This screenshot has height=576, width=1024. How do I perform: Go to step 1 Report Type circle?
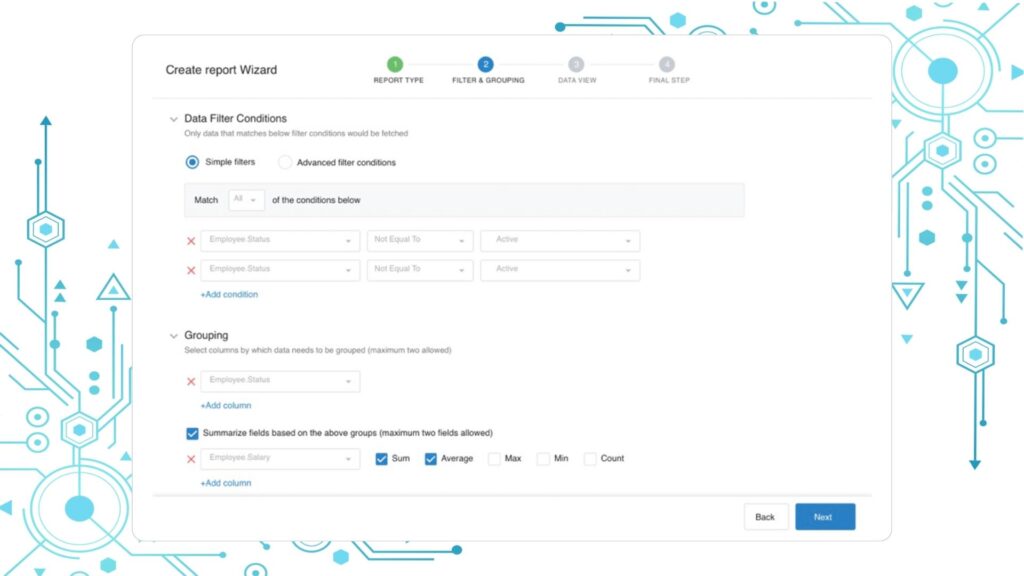tap(395, 64)
